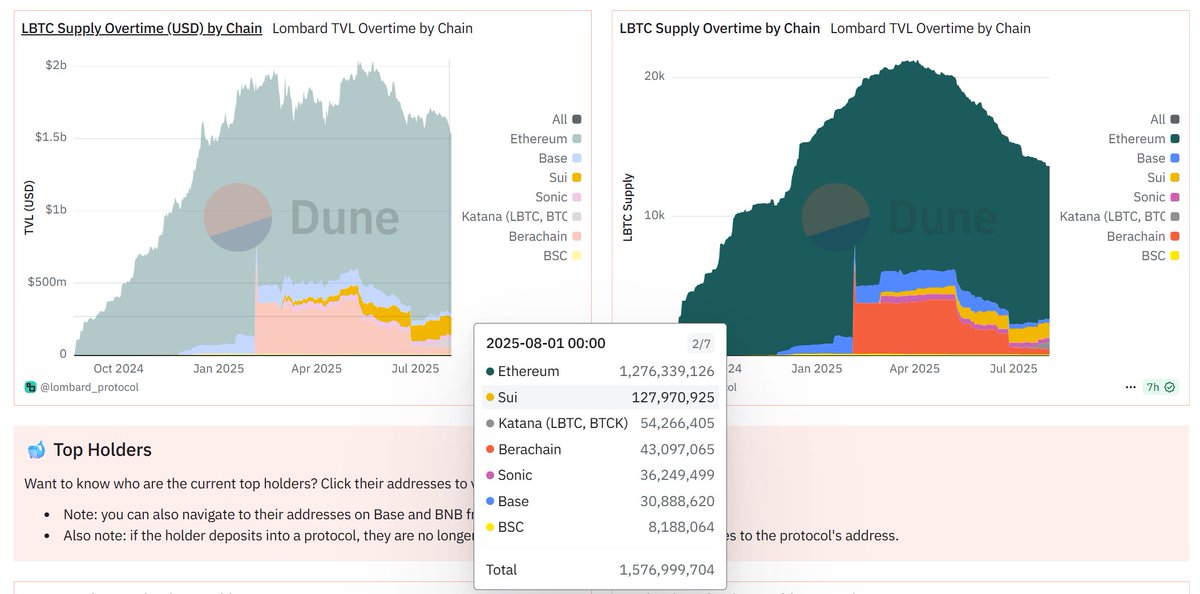Click the $1.5b label on the left chart axis

[x=50, y=136]
